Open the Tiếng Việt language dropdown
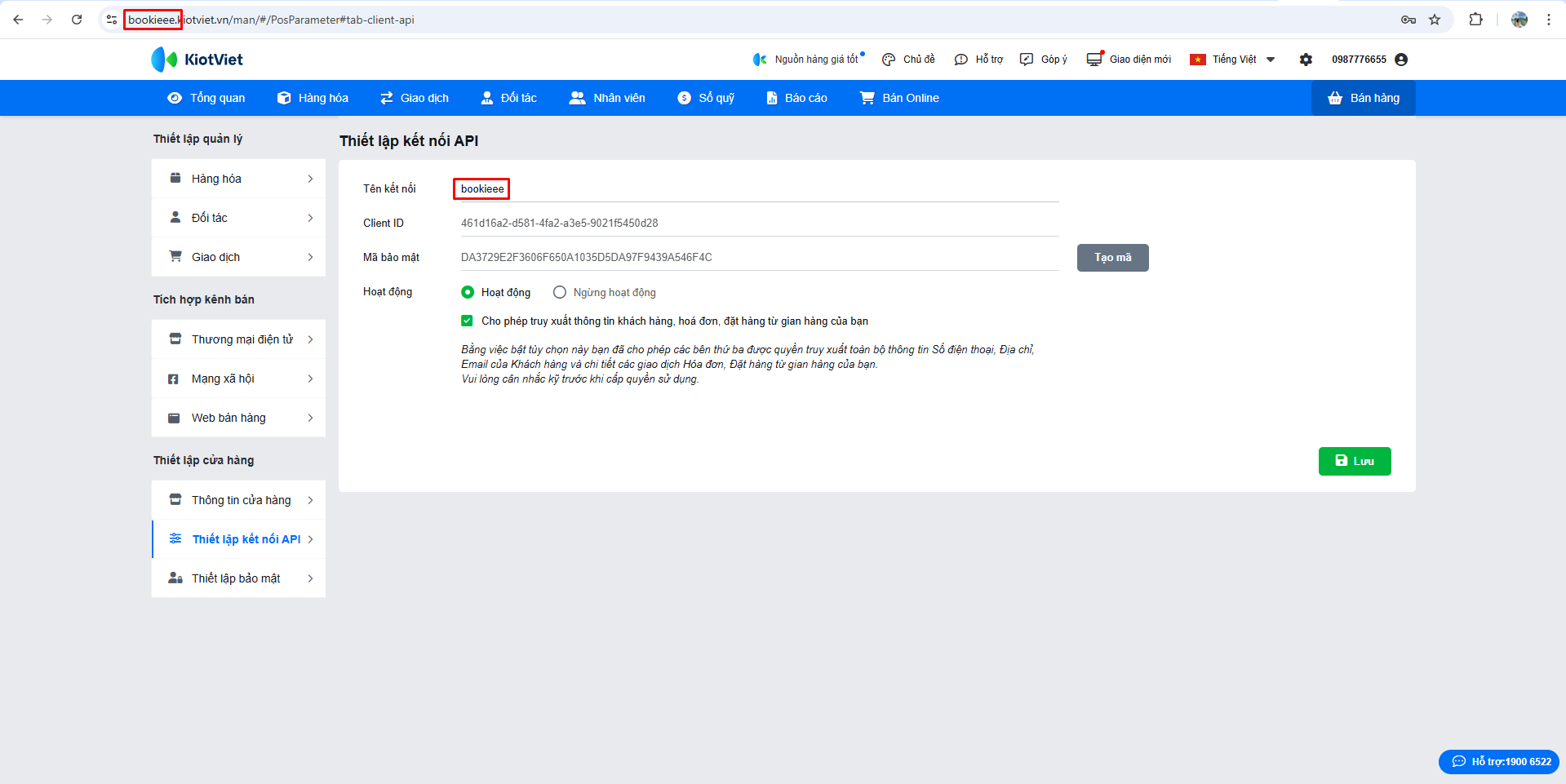The width and height of the screenshot is (1566, 784). pyautogui.click(x=1233, y=60)
